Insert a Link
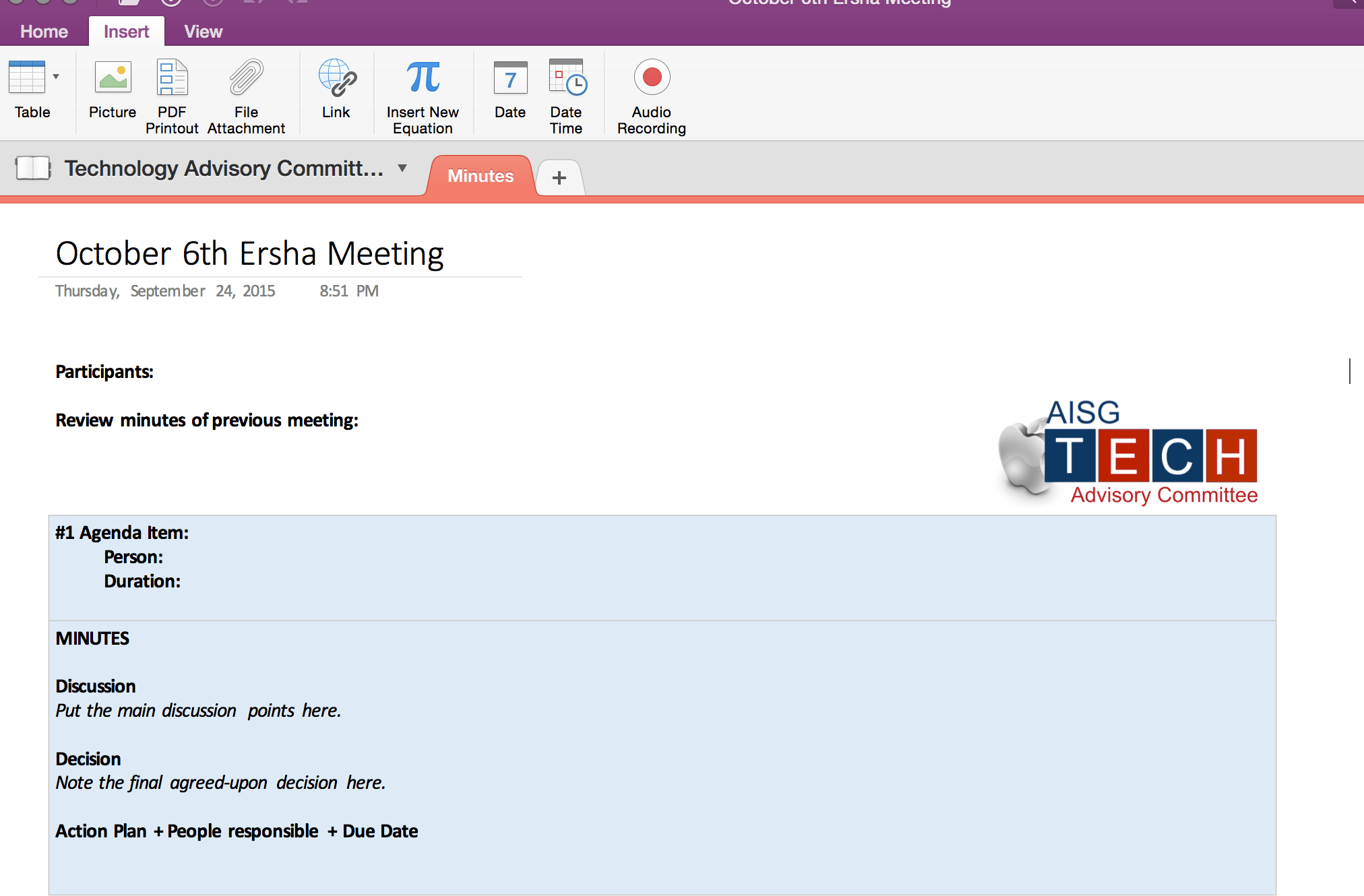This screenshot has width=1364, height=896. [x=336, y=78]
